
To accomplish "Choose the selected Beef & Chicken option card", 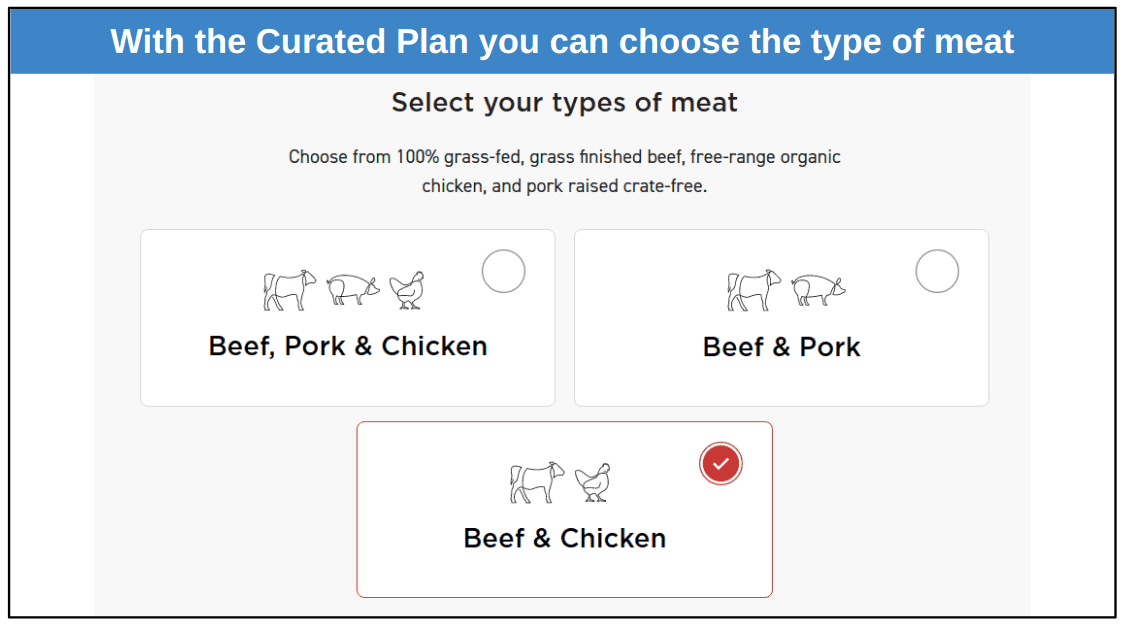I will (565, 510).
